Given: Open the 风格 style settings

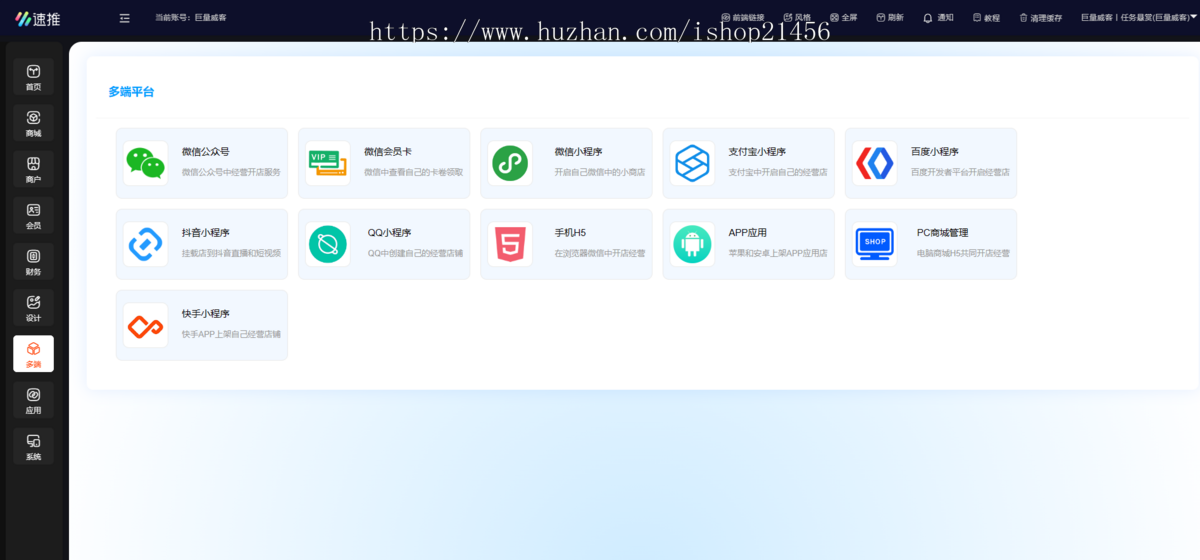Looking at the screenshot, I should (x=797, y=17).
